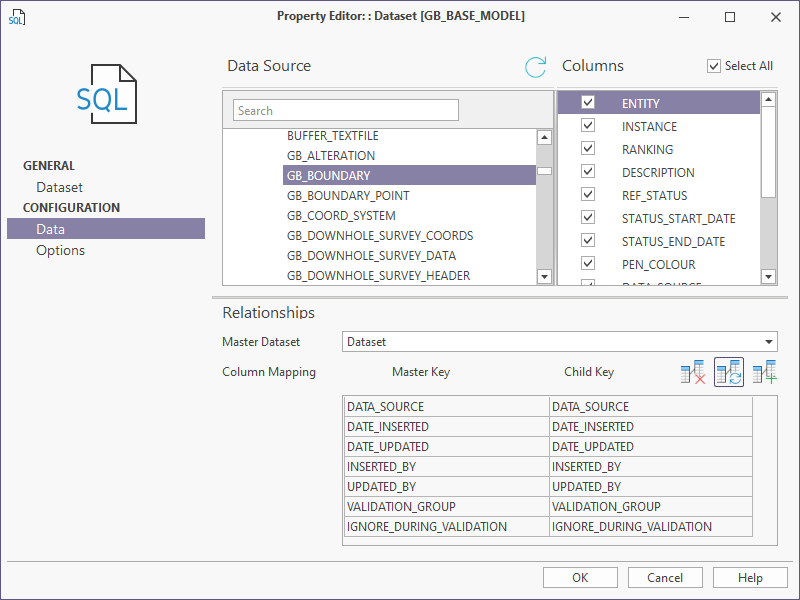Screen dimensions: 800x600
Task: Uncheck the RANKING column checkbox
Action: (x=588, y=149)
